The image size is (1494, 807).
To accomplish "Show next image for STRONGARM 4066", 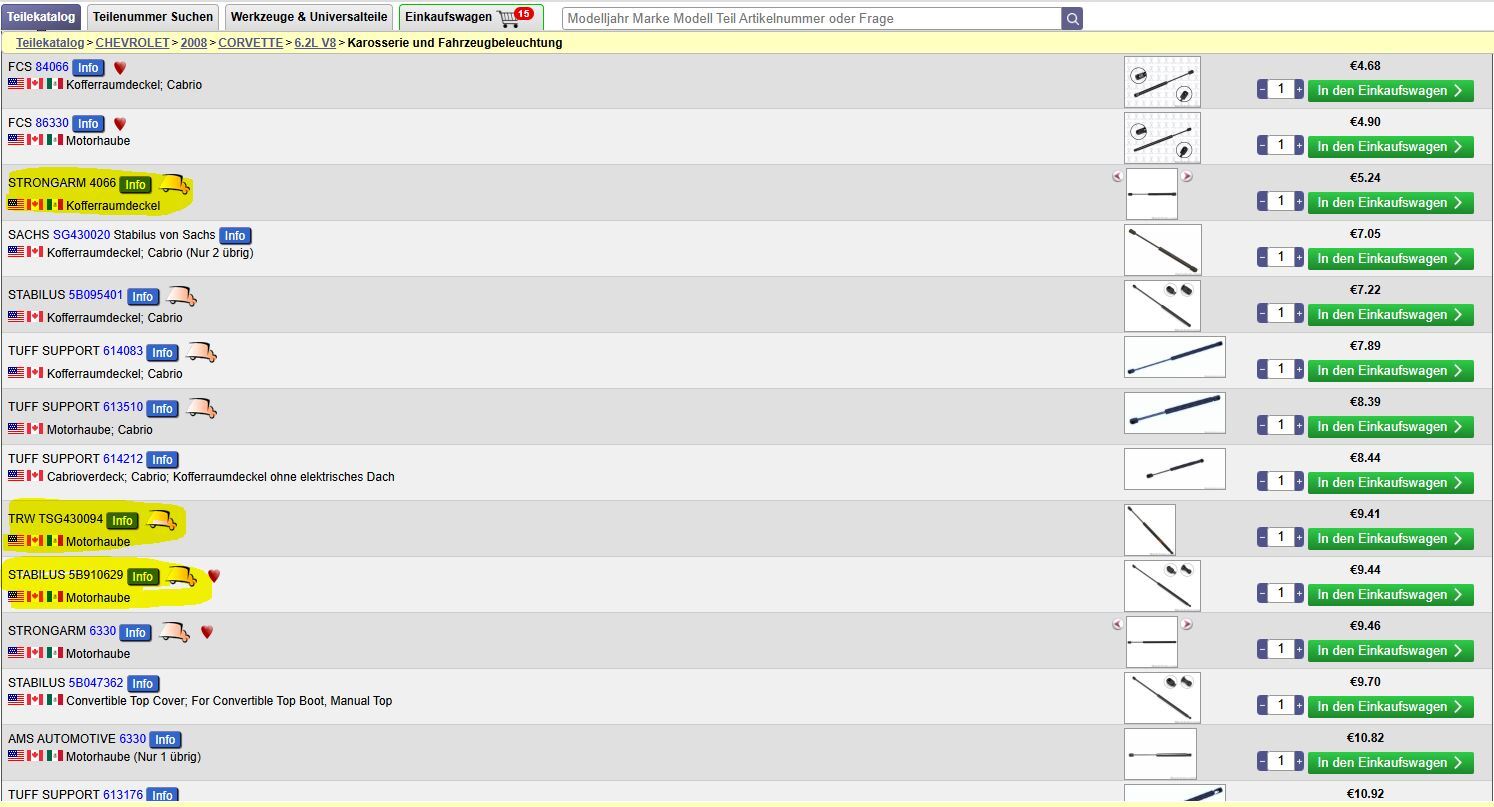I will coord(1187,177).
